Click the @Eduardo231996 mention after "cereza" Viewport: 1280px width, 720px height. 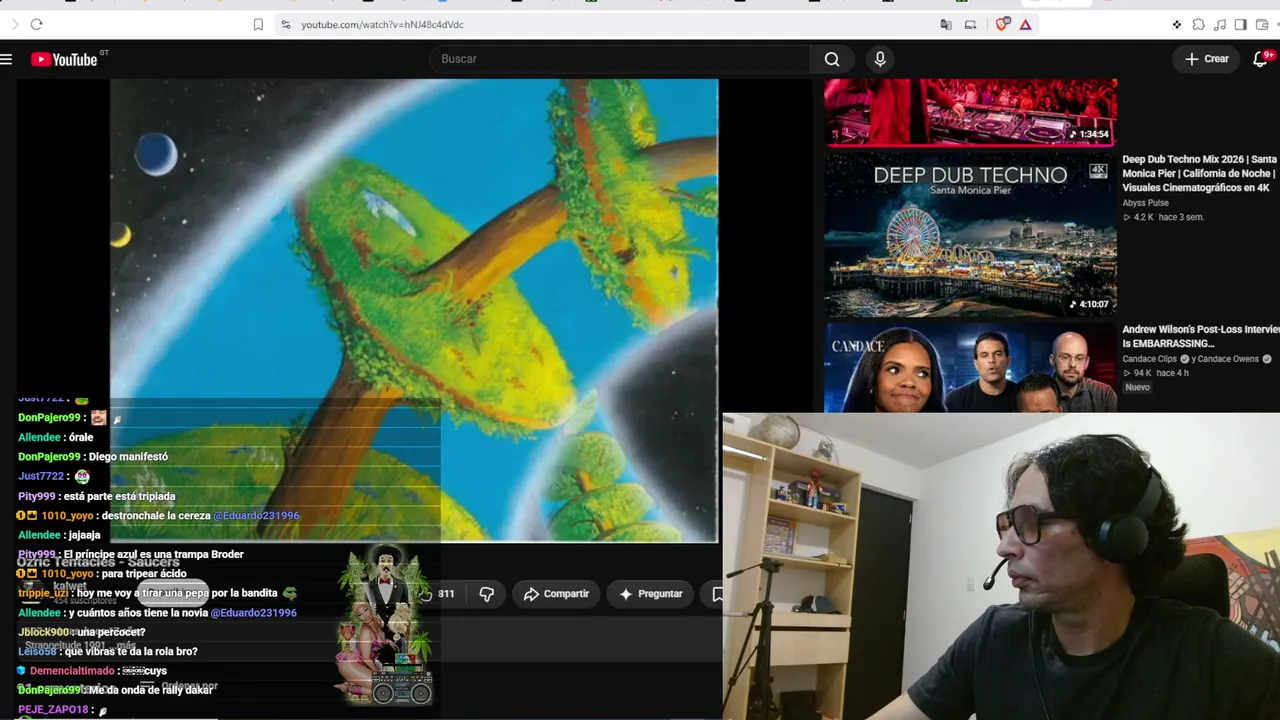(x=256, y=516)
